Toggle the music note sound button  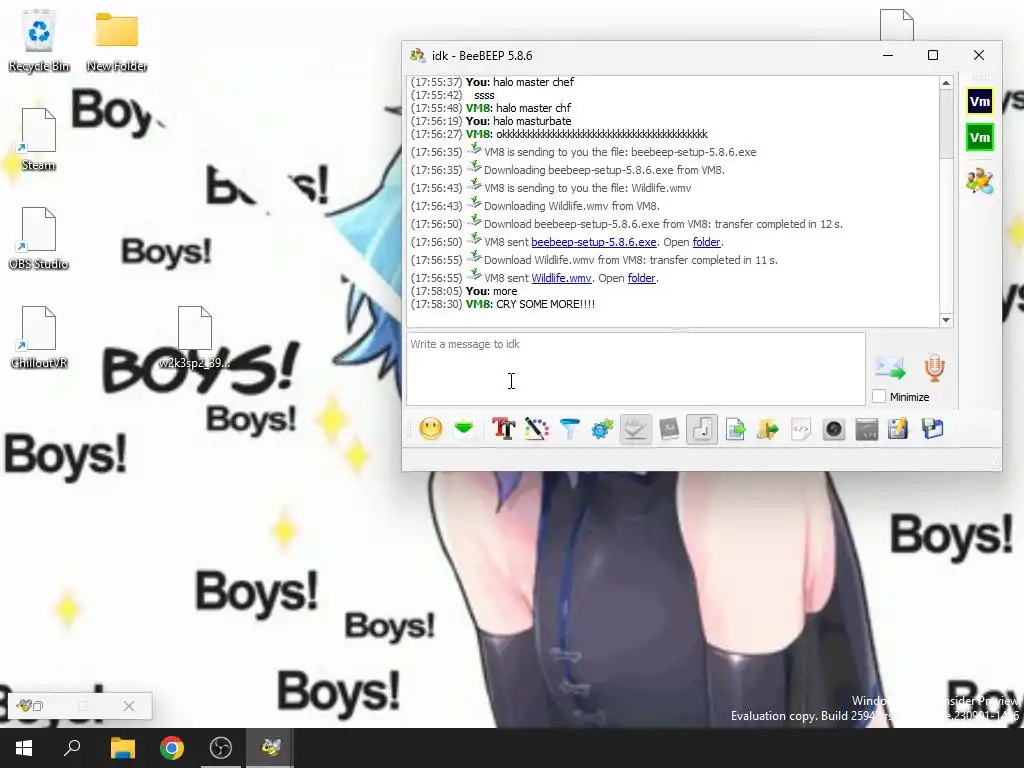tap(702, 429)
